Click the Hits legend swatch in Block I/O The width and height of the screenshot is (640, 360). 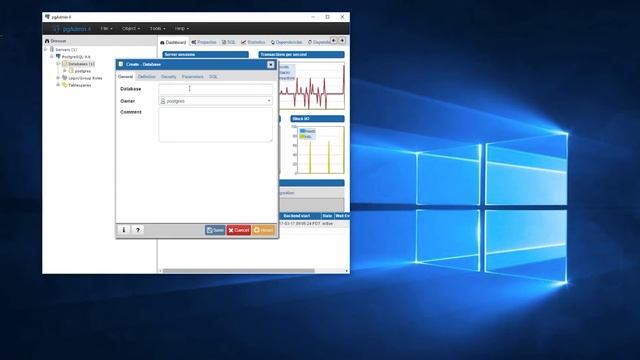[302, 136]
